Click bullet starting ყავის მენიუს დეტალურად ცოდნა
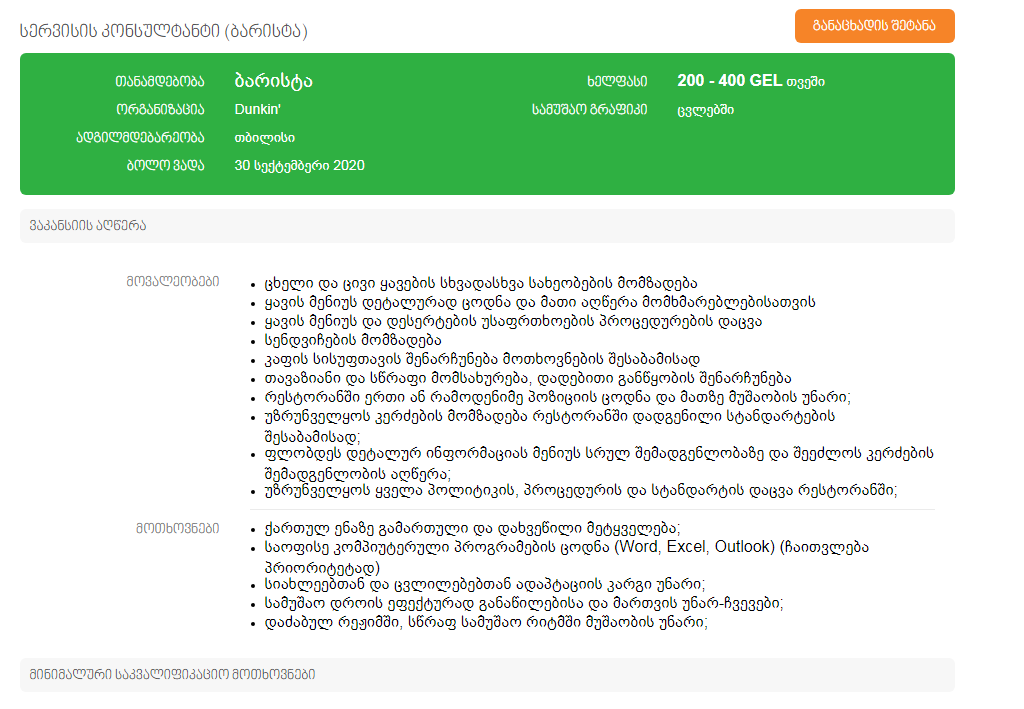Viewport: 1024px width, 709px height. [x=539, y=302]
